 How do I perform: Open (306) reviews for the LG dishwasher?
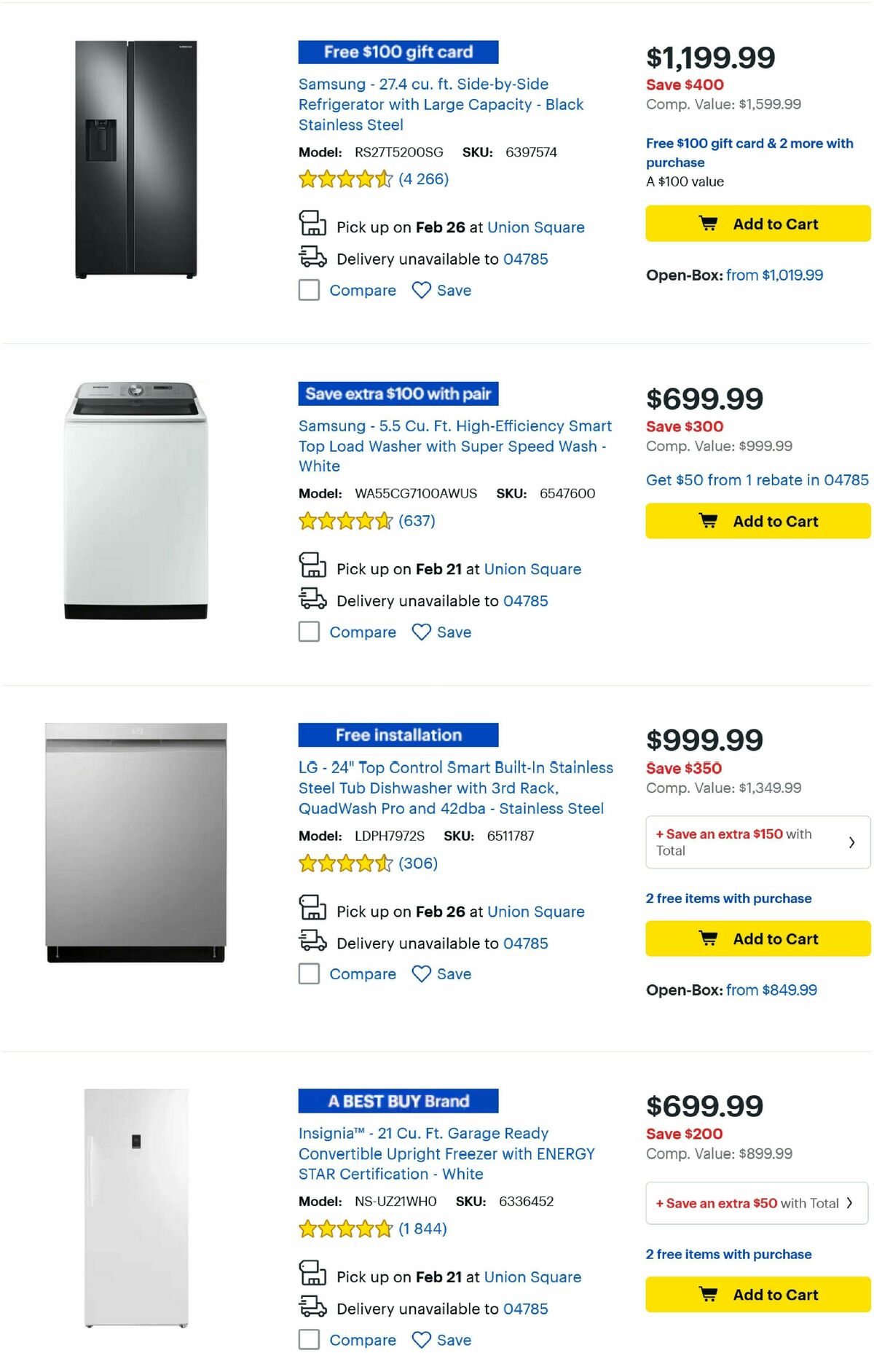[x=419, y=863]
